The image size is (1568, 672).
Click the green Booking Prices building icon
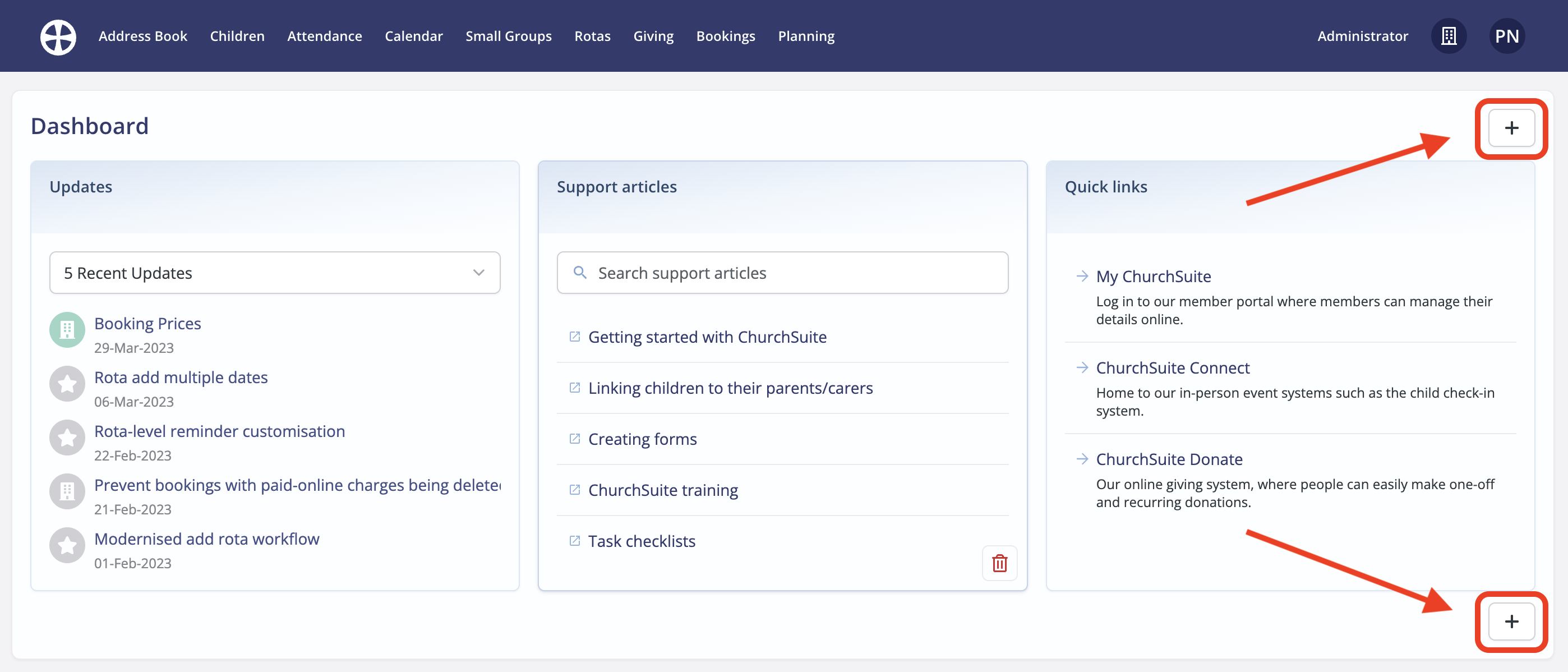click(x=67, y=330)
